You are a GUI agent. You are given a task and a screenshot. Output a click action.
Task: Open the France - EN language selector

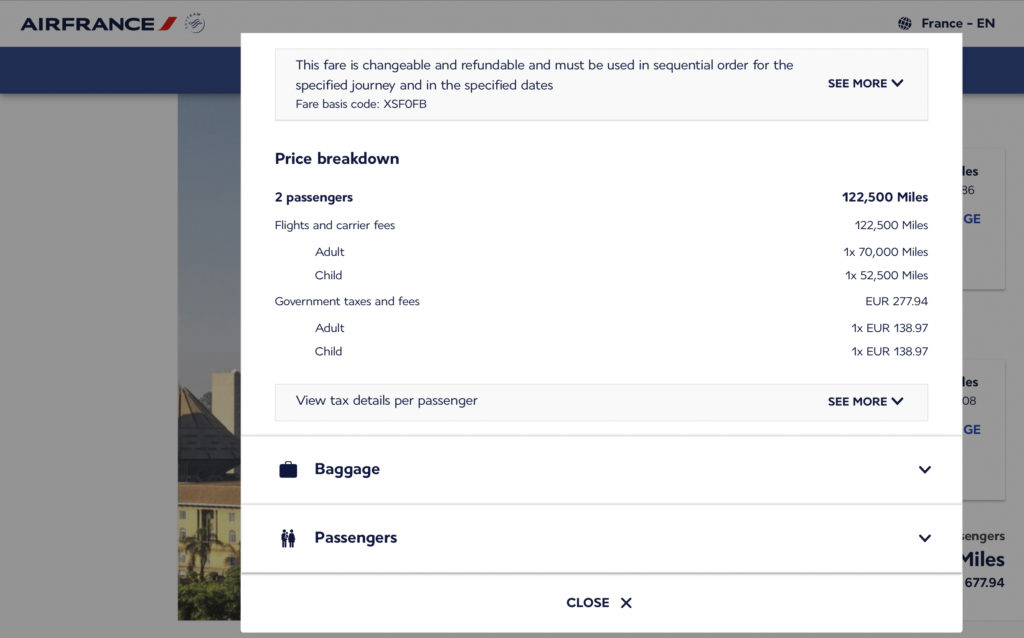957,23
